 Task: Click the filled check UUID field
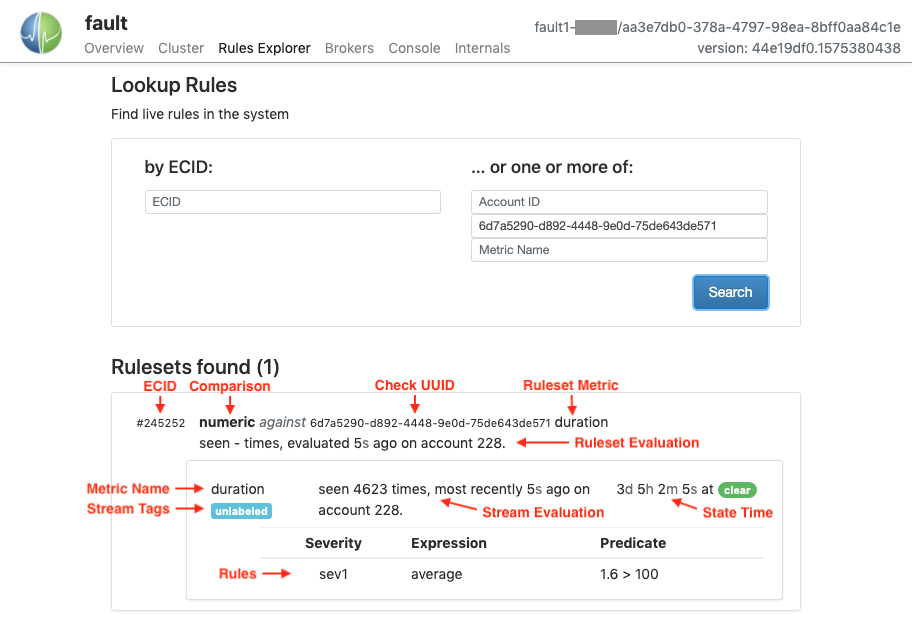point(618,226)
